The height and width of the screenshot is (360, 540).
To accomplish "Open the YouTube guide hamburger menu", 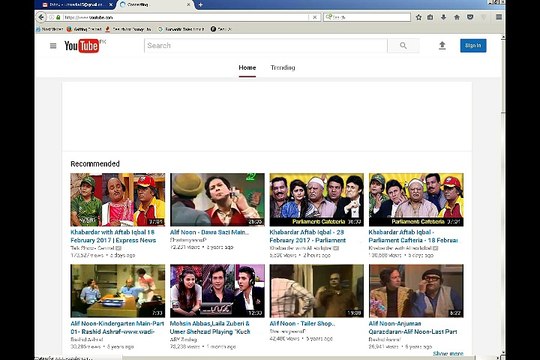I will (53, 45).
